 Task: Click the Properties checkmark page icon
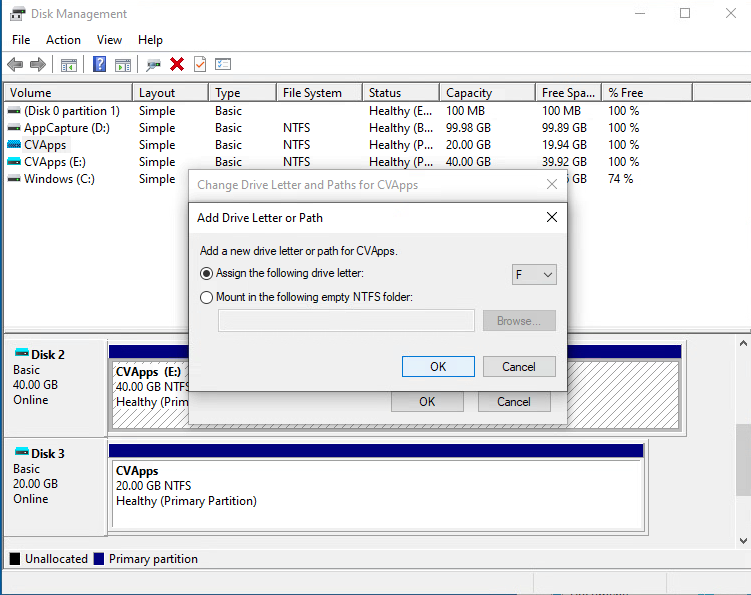[200, 64]
